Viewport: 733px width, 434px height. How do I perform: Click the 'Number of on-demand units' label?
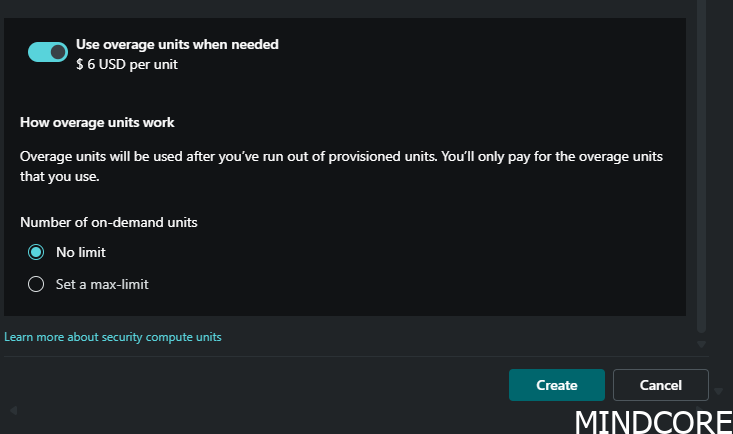tap(109, 222)
